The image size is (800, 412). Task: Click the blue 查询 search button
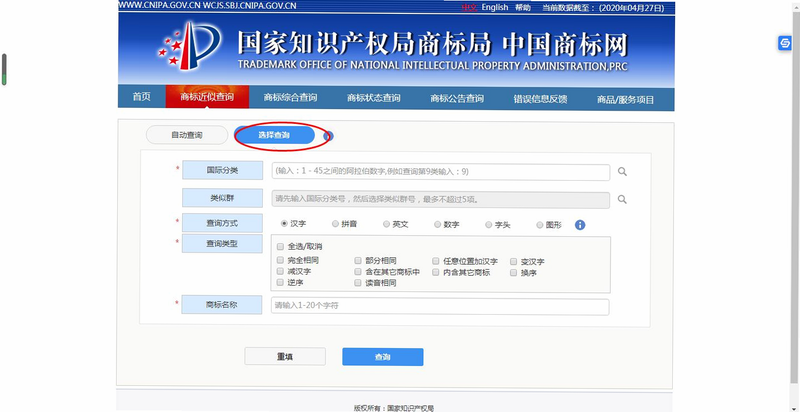[x=383, y=357]
